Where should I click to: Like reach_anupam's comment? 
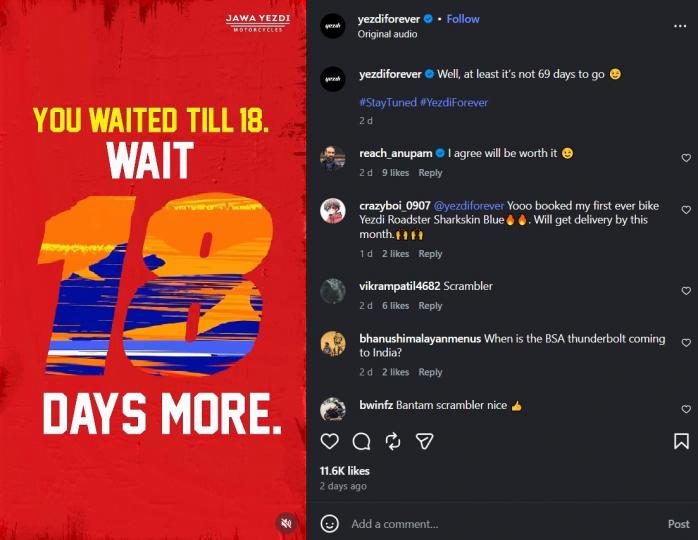point(686,158)
